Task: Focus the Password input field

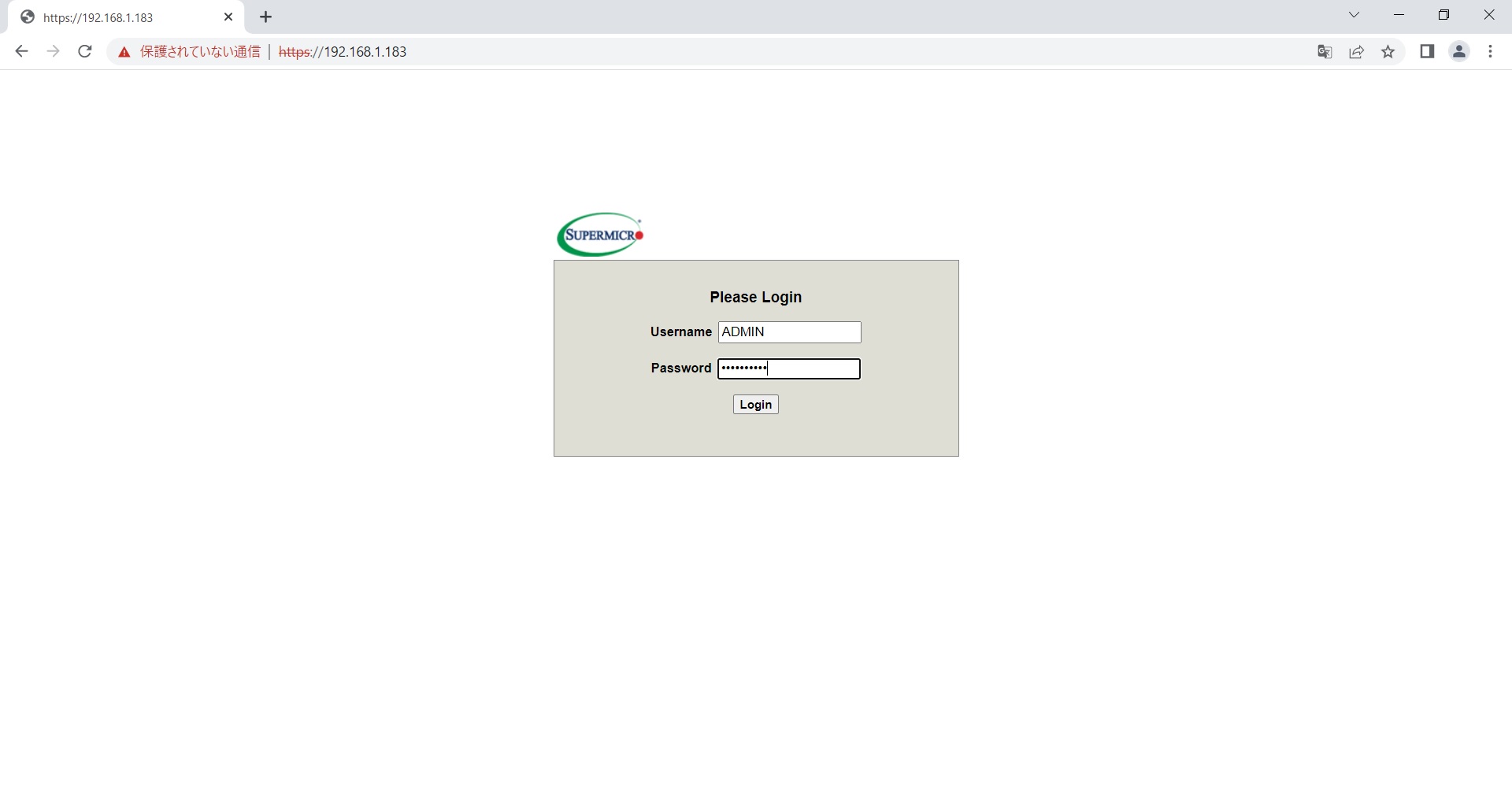Action: click(x=789, y=368)
